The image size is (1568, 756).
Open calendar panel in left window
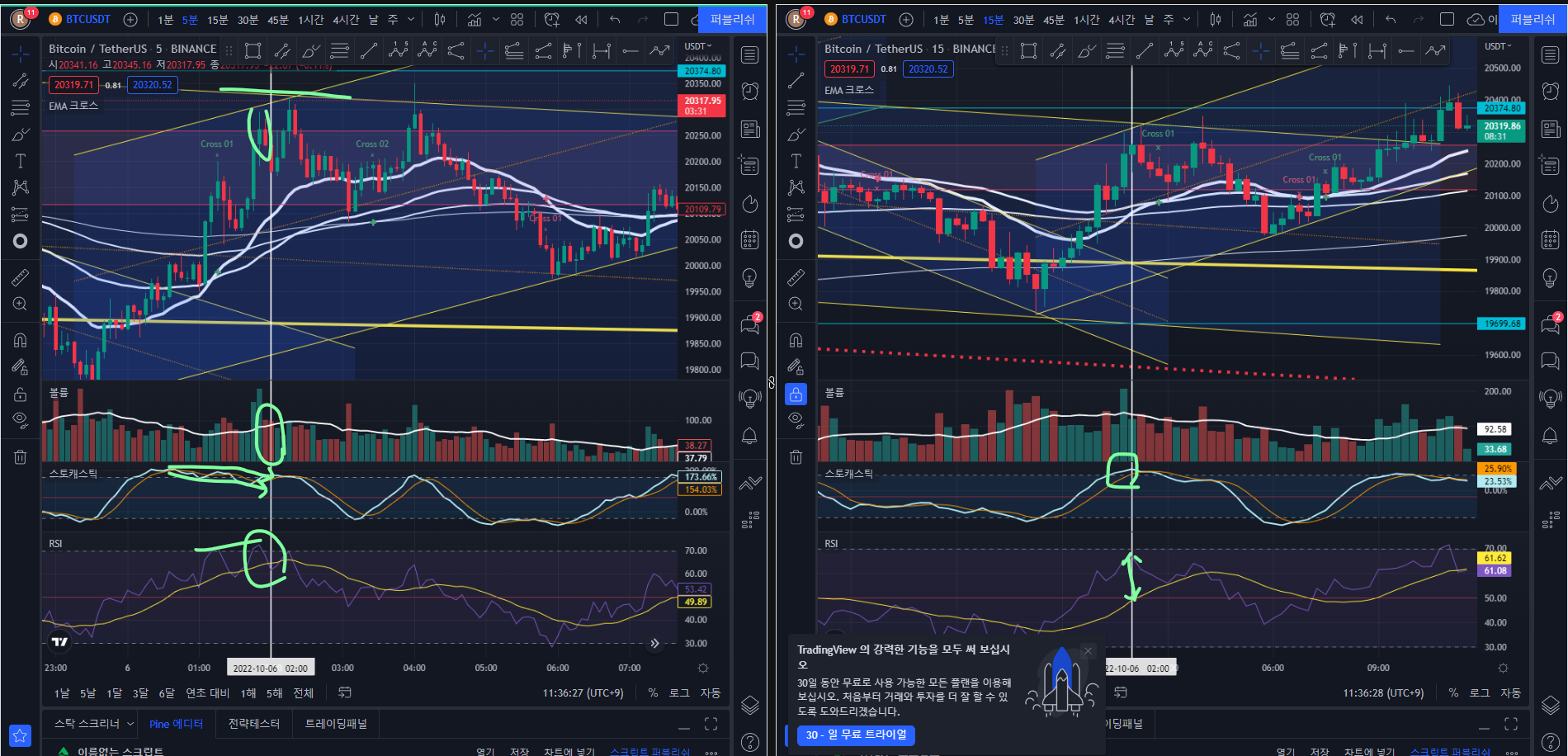pyautogui.click(x=749, y=240)
